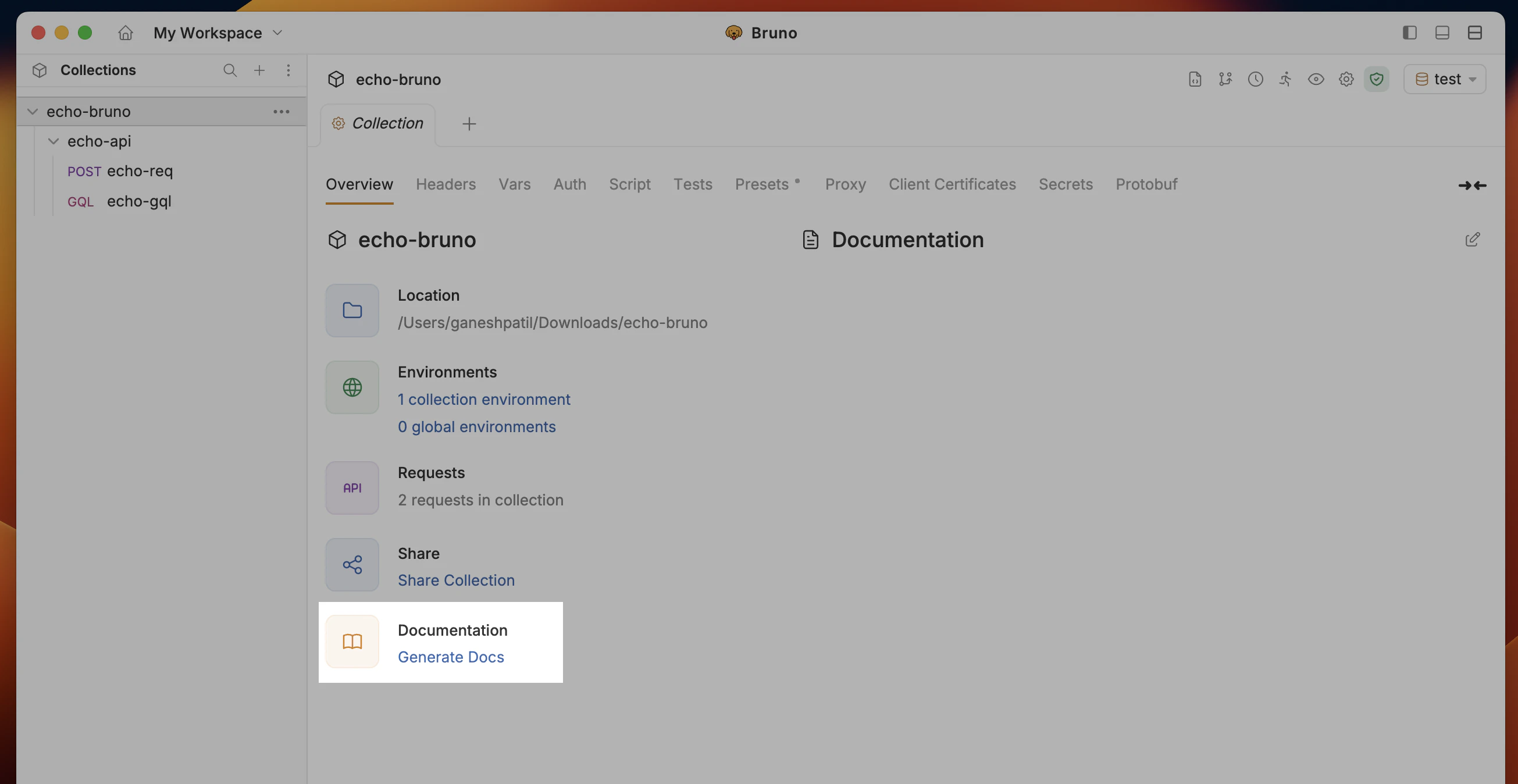This screenshot has width=1518, height=784.
Task: Click the Generate Docs link
Action: tap(451, 657)
